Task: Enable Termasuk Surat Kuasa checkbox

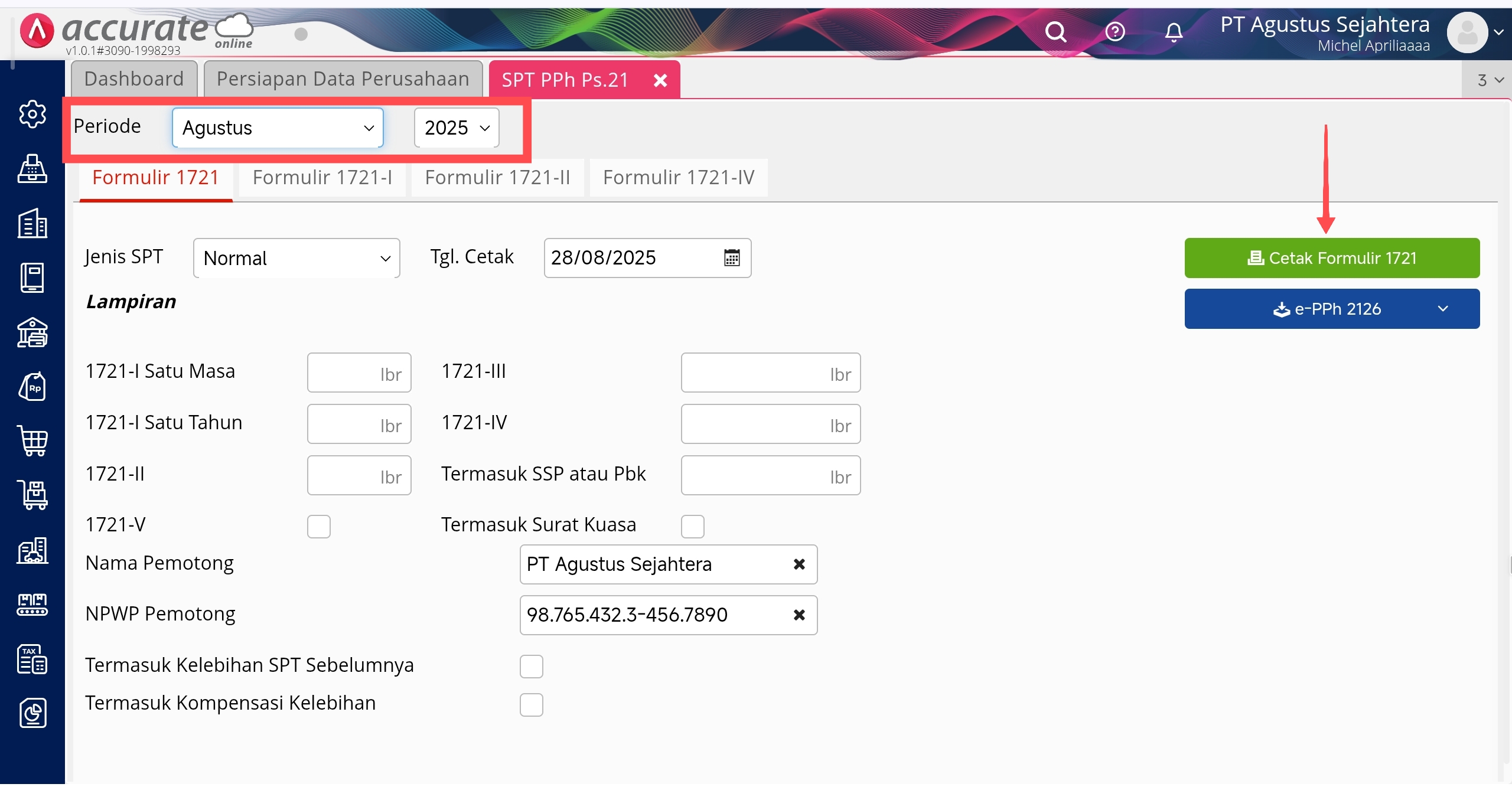Action: (692, 526)
